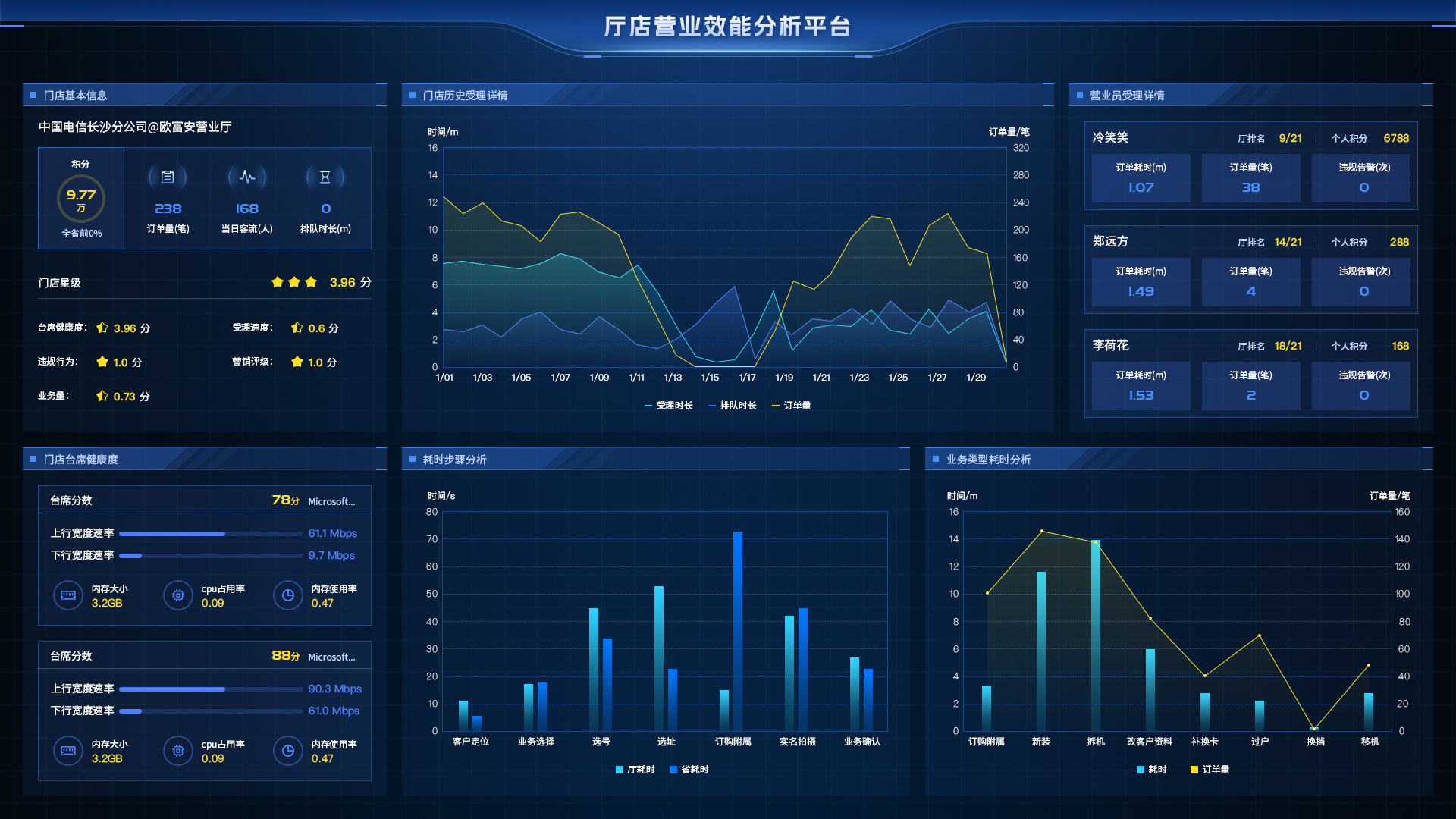The image size is (1456, 819).
Task: Expand truncated Microsoft... label of 78分 seat
Action: 331,501
